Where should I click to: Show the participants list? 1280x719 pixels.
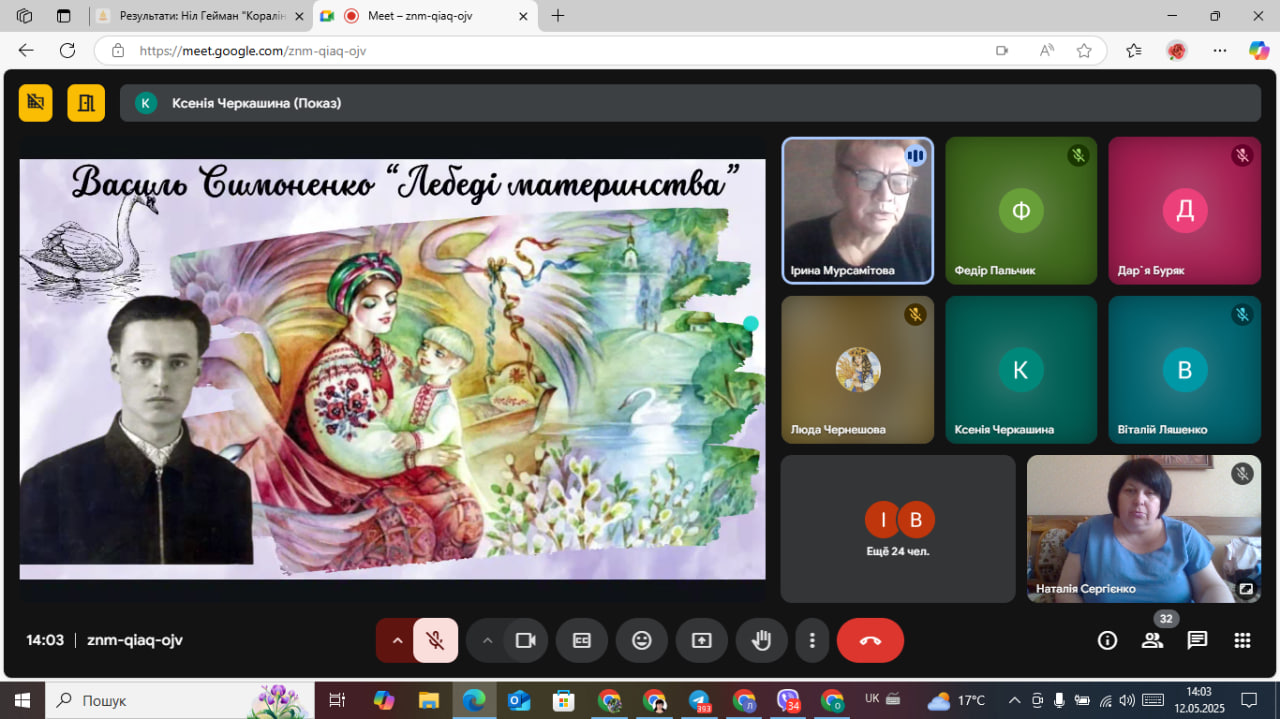click(1152, 640)
